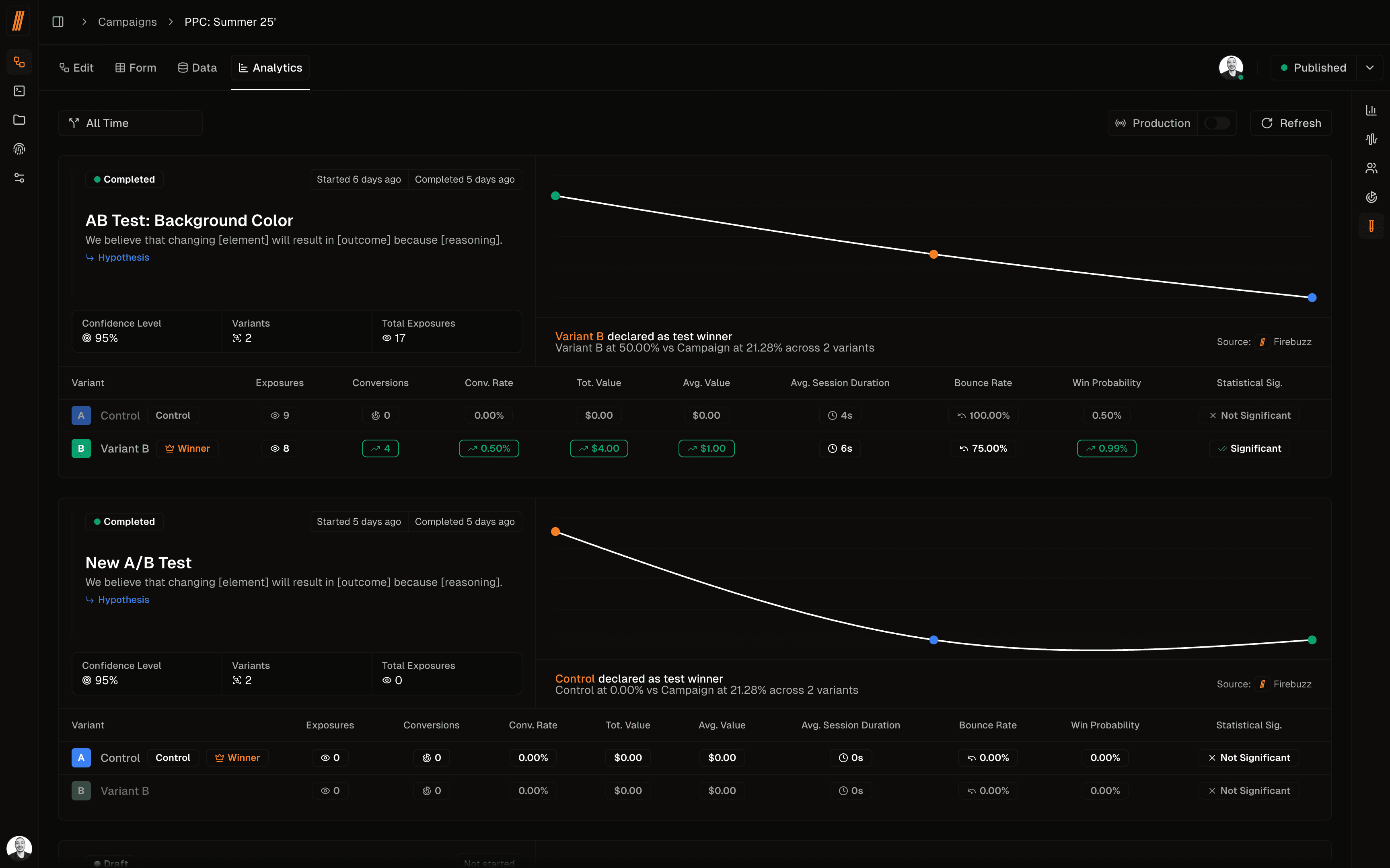Screen dimensions: 1390x868
Task: Switch to the Form tab
Action: (x=136, y=68)
